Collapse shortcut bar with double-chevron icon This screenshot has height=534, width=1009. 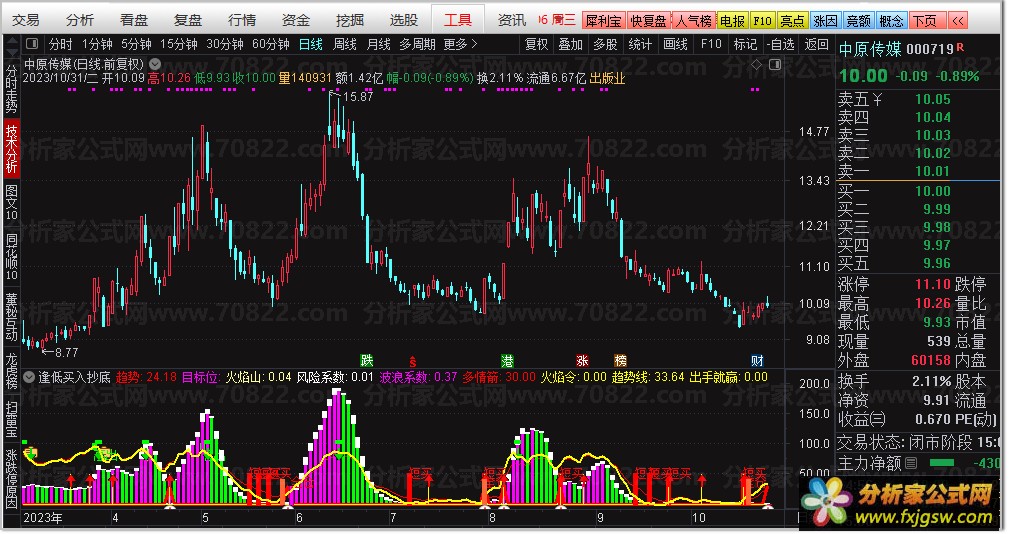(x=959, y=21)
